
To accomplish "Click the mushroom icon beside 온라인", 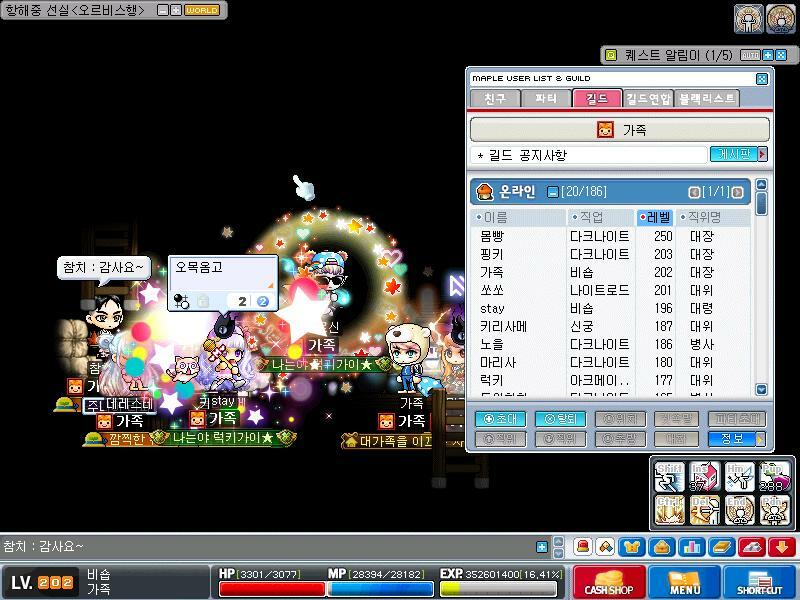I will (484, 191).
